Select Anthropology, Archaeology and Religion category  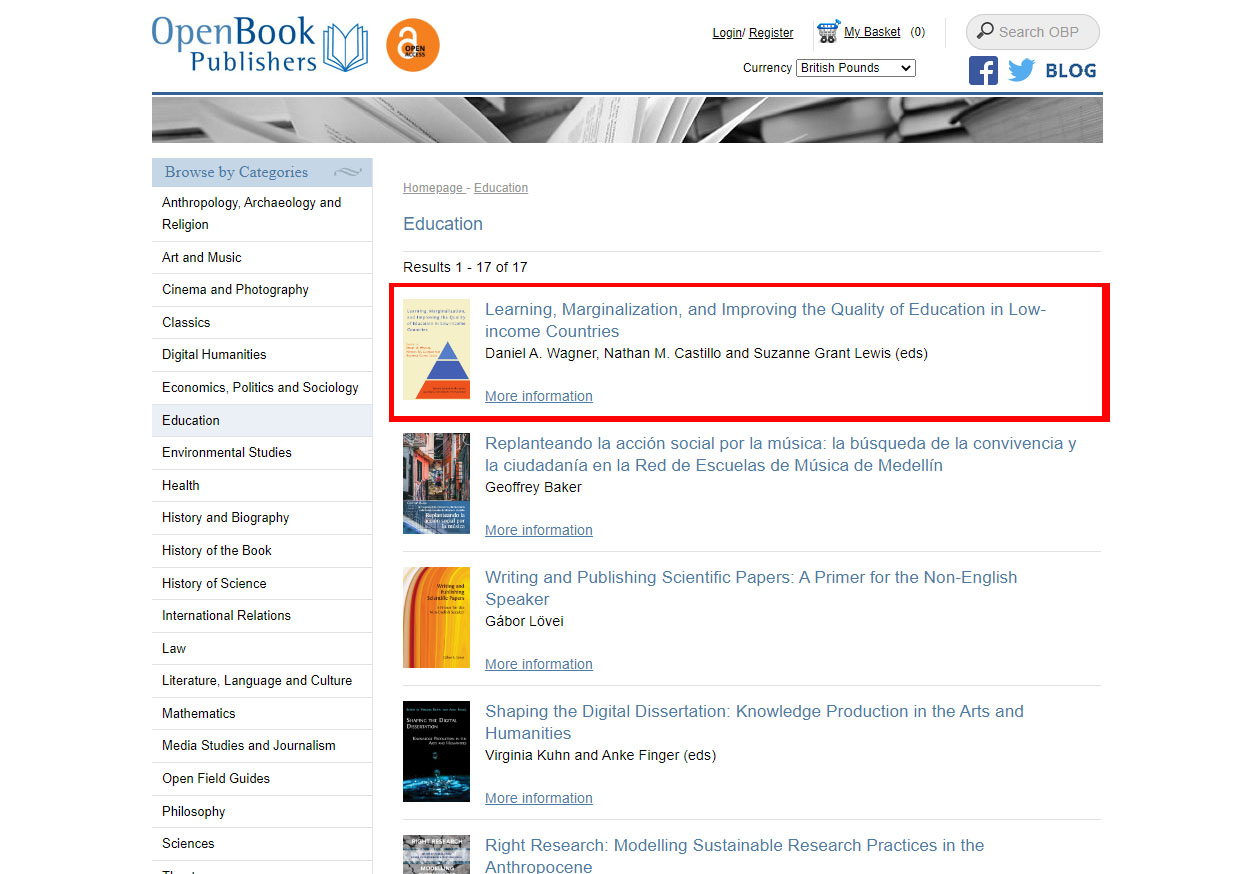262,213
